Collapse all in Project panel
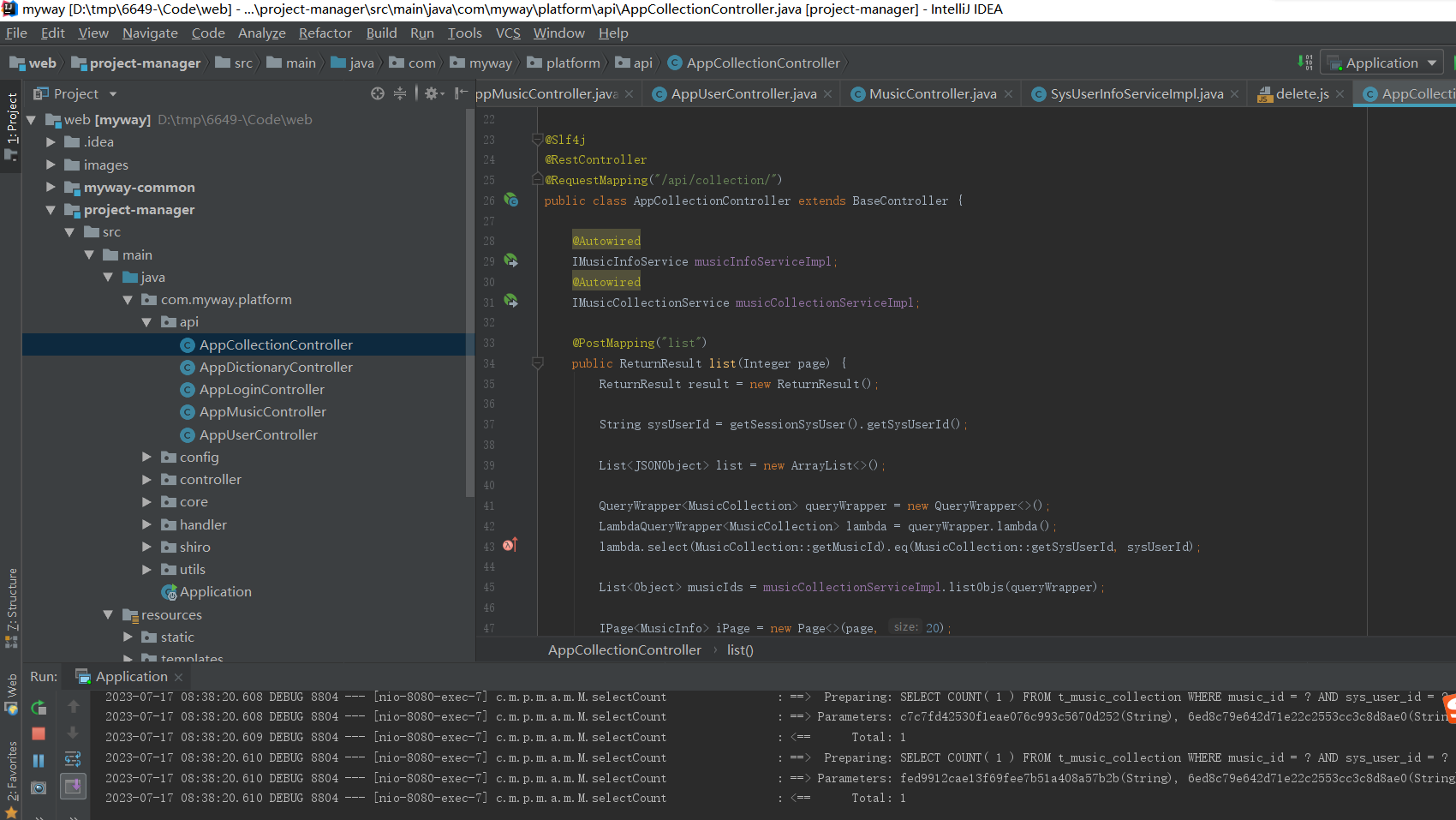This screenshot has height=820, width=1456. (x=400, y=93)
